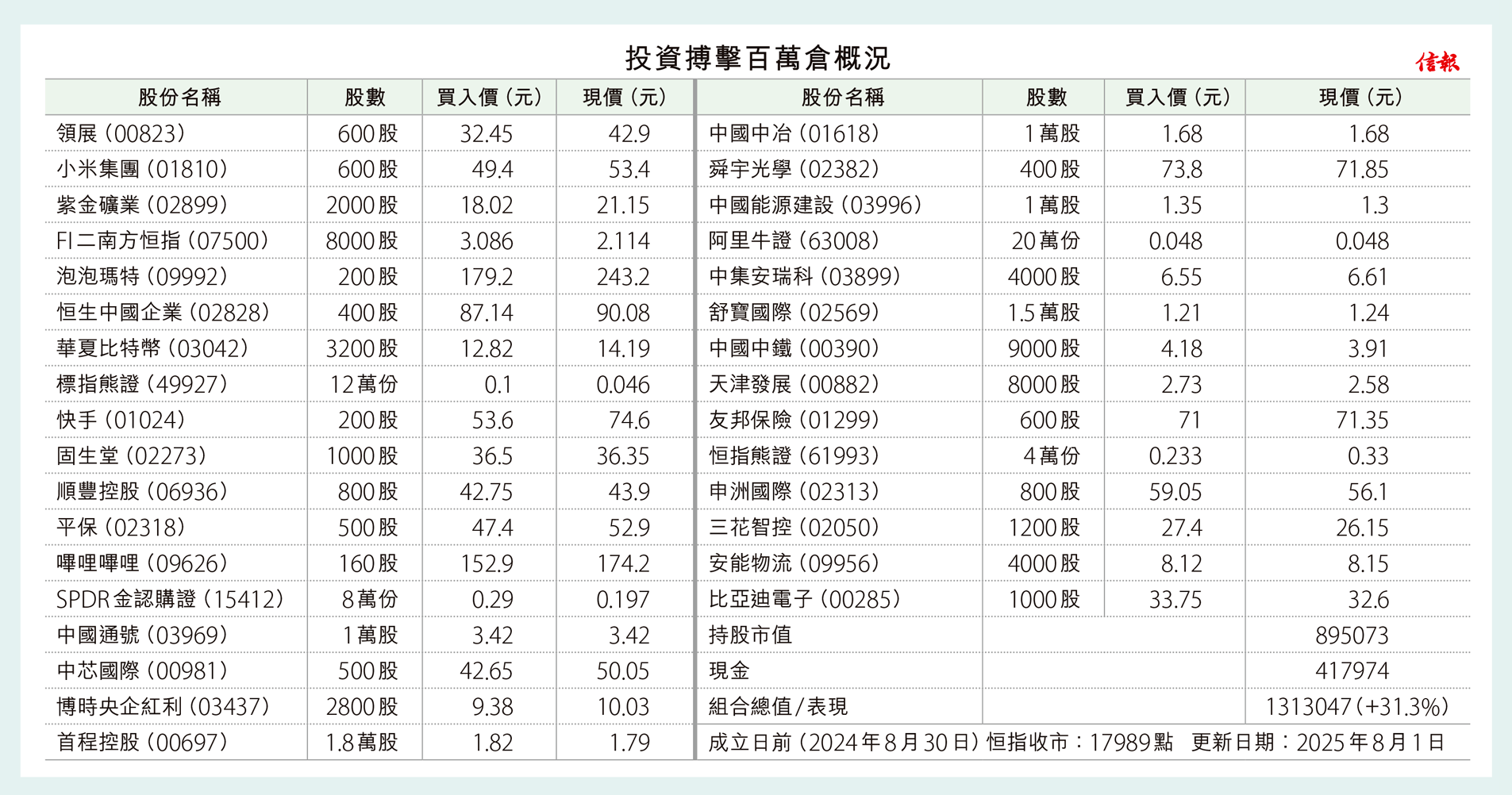Click 嗶哩嗶哩（09626） stock name

[x=142, y=563]
